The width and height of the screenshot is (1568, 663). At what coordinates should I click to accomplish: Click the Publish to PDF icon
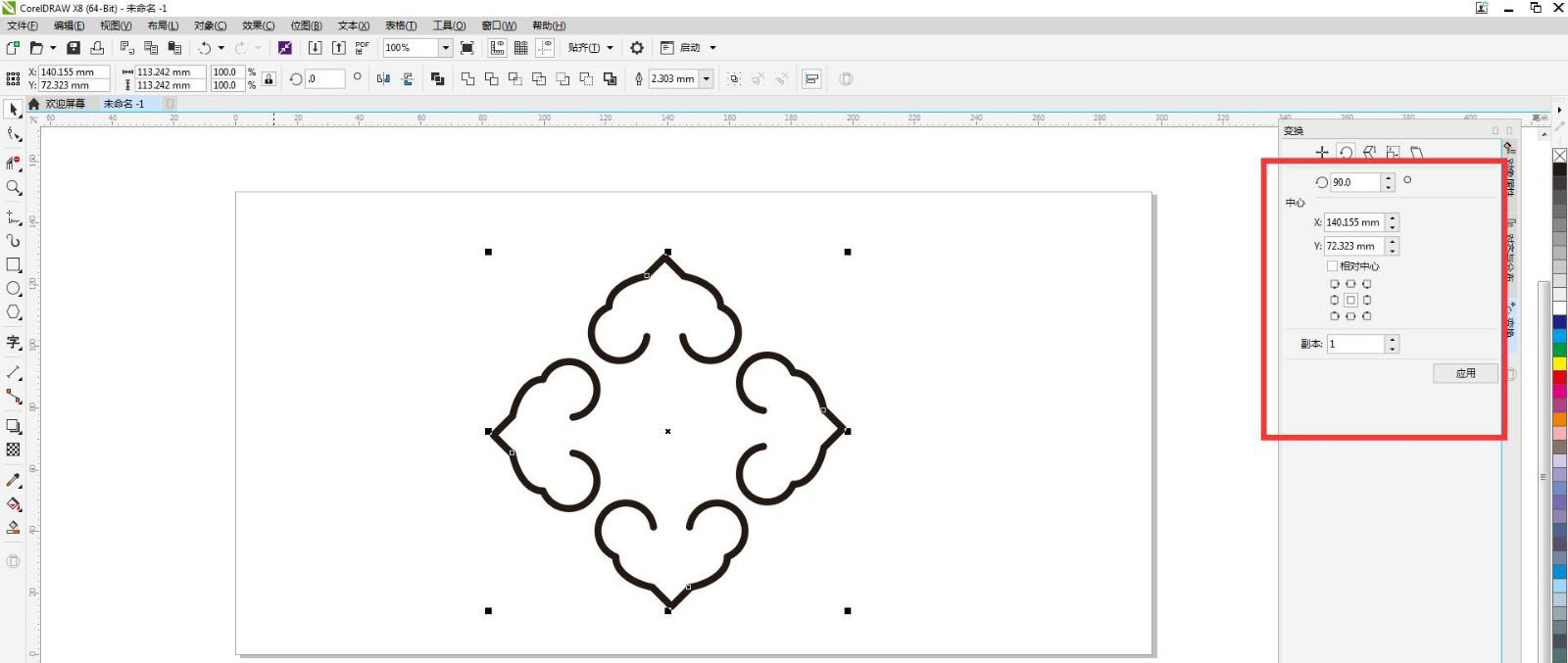(362, 48)
